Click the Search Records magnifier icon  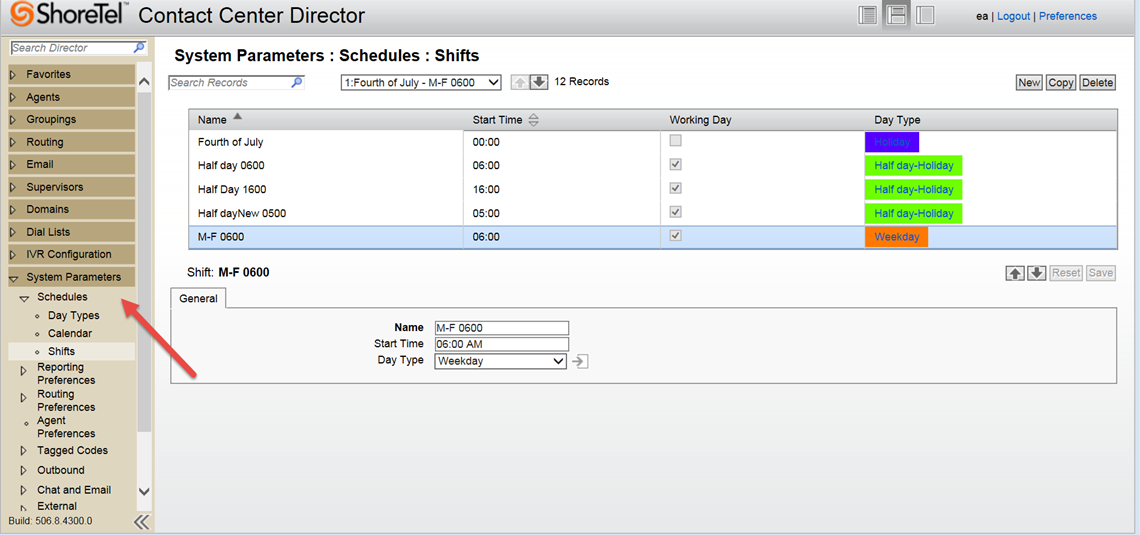coord(297,82)
